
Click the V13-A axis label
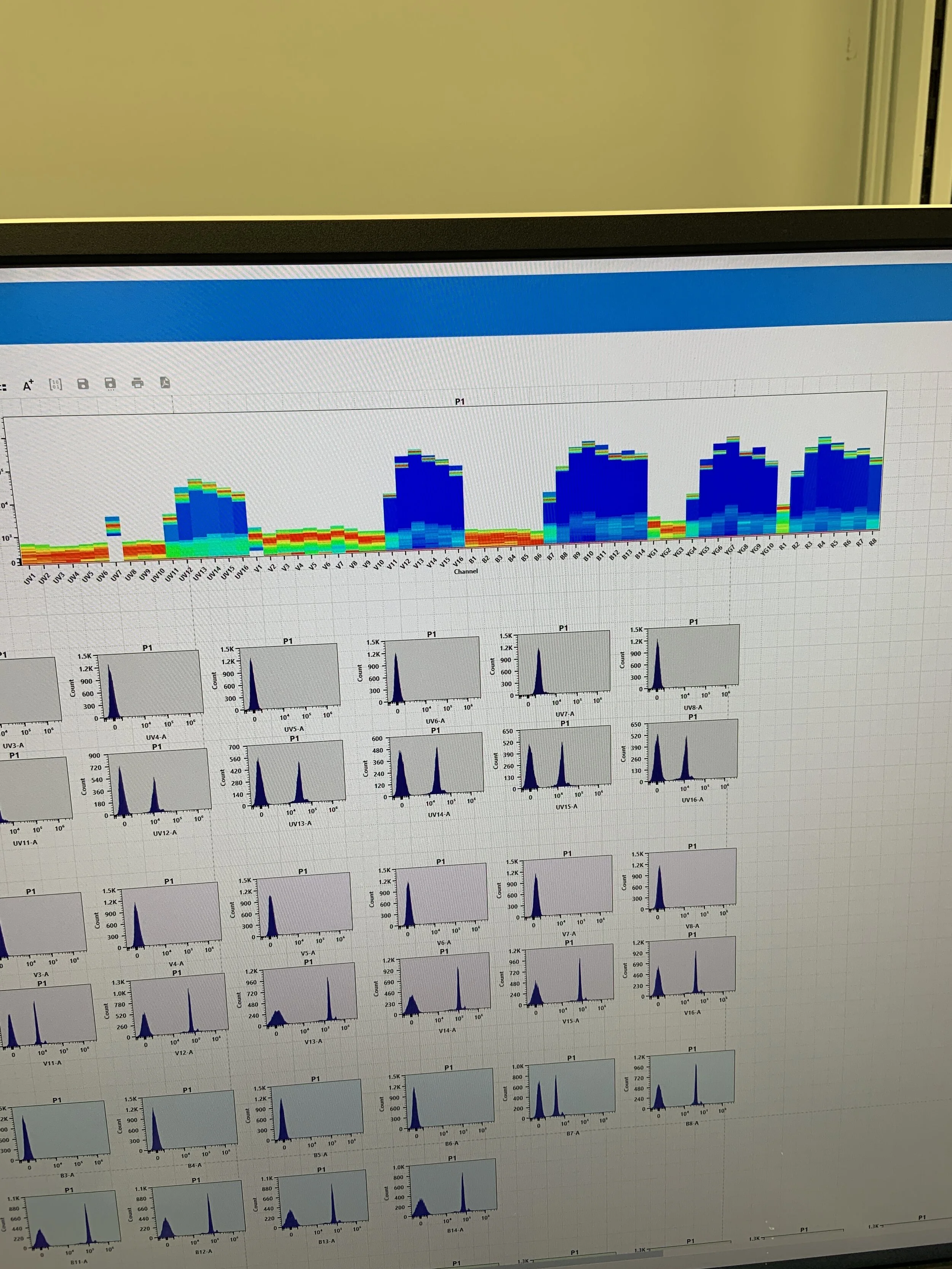(313, 1041)
